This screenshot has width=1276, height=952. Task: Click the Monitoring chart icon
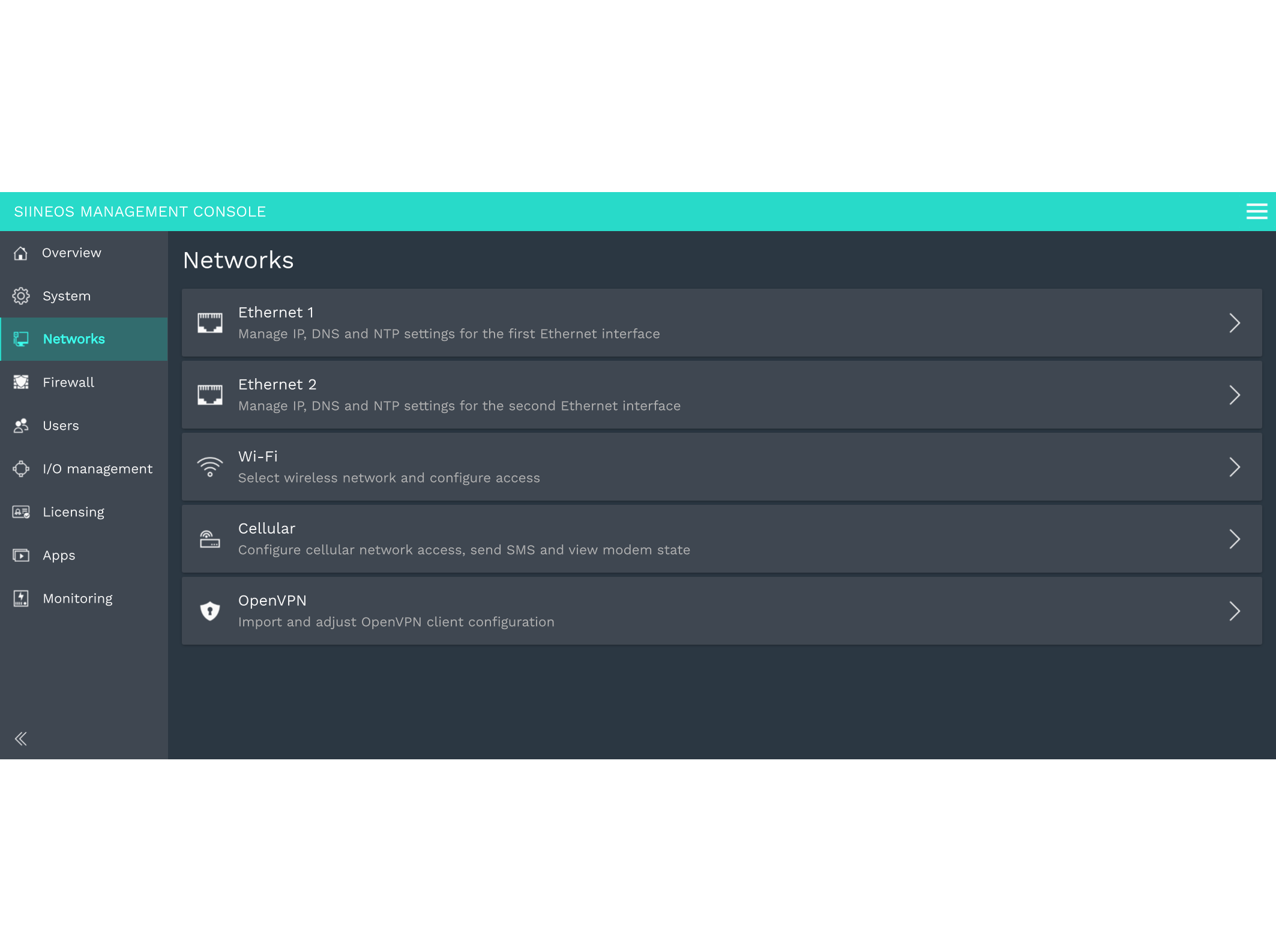[21, 598]
